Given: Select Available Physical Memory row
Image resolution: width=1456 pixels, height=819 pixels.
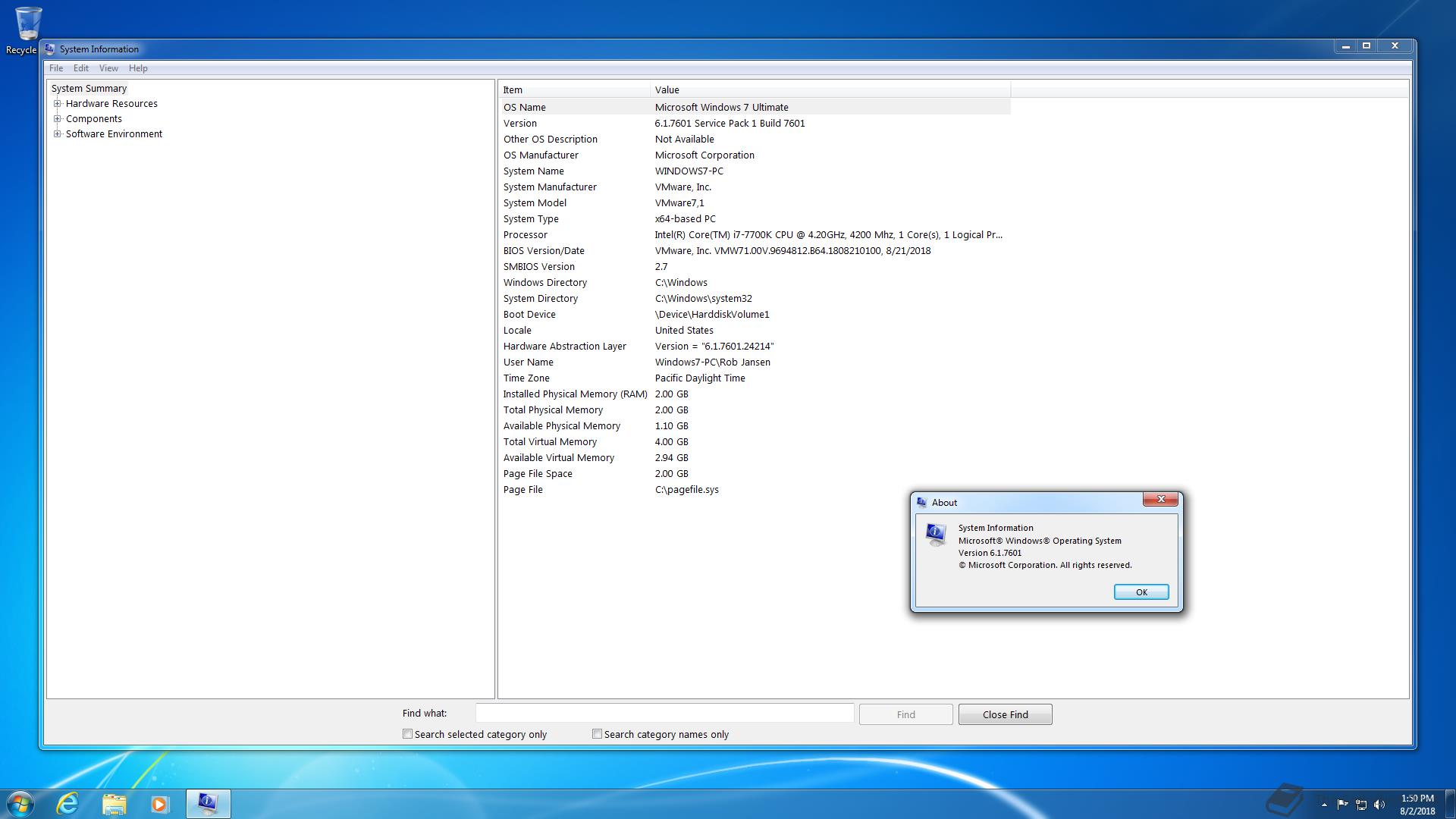Looking at the screenshot, I should pos(755,426).
